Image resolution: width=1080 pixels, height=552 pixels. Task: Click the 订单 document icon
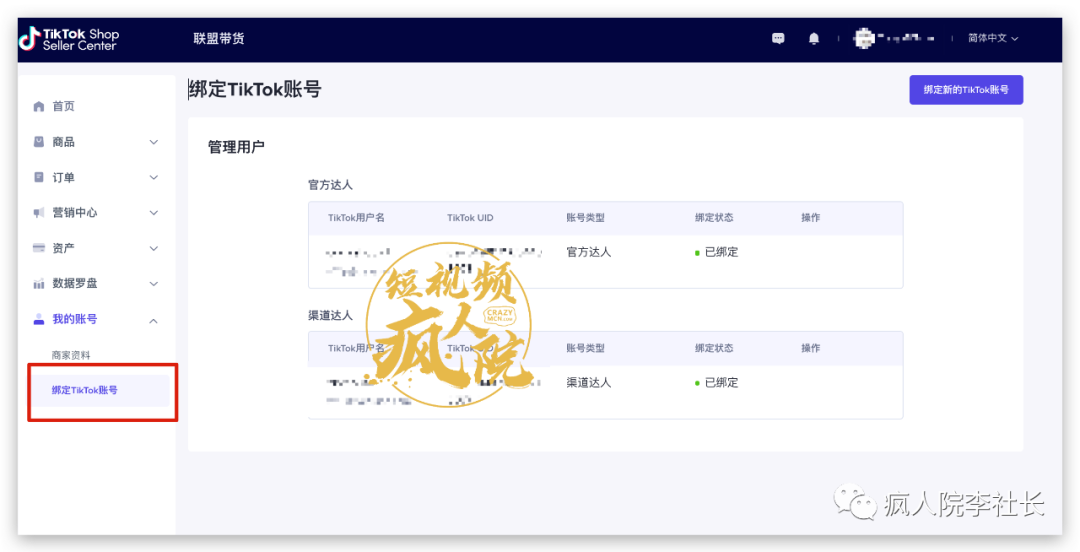(x=39, y=177)
